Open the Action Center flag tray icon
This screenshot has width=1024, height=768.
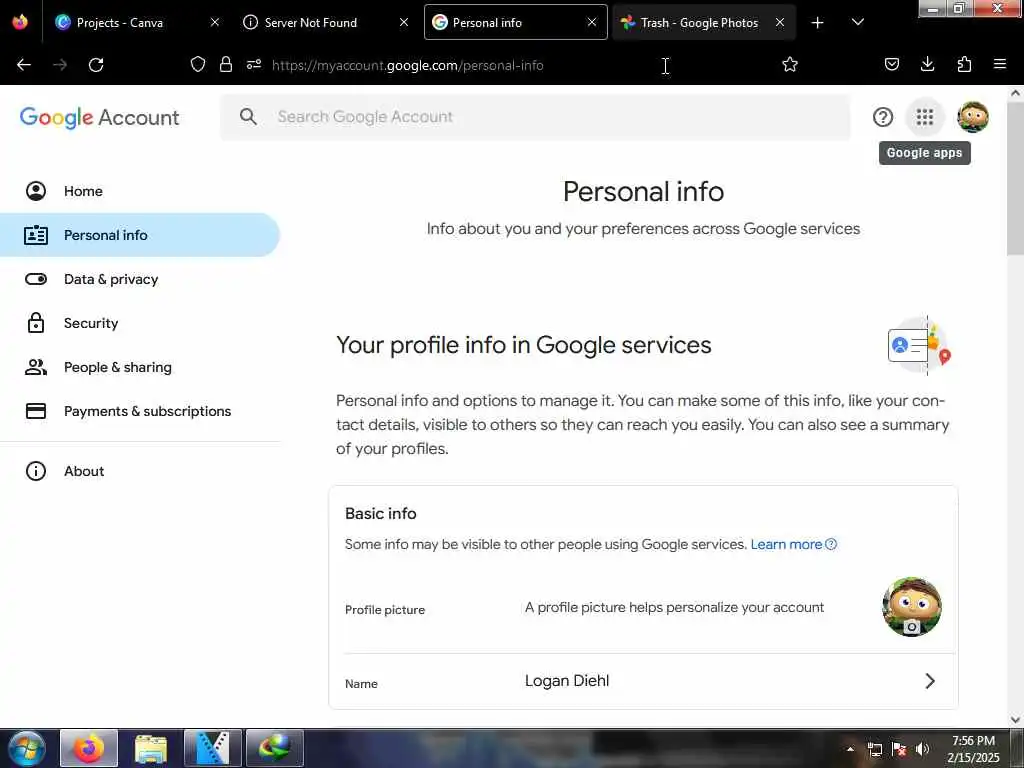pos(899,750)
